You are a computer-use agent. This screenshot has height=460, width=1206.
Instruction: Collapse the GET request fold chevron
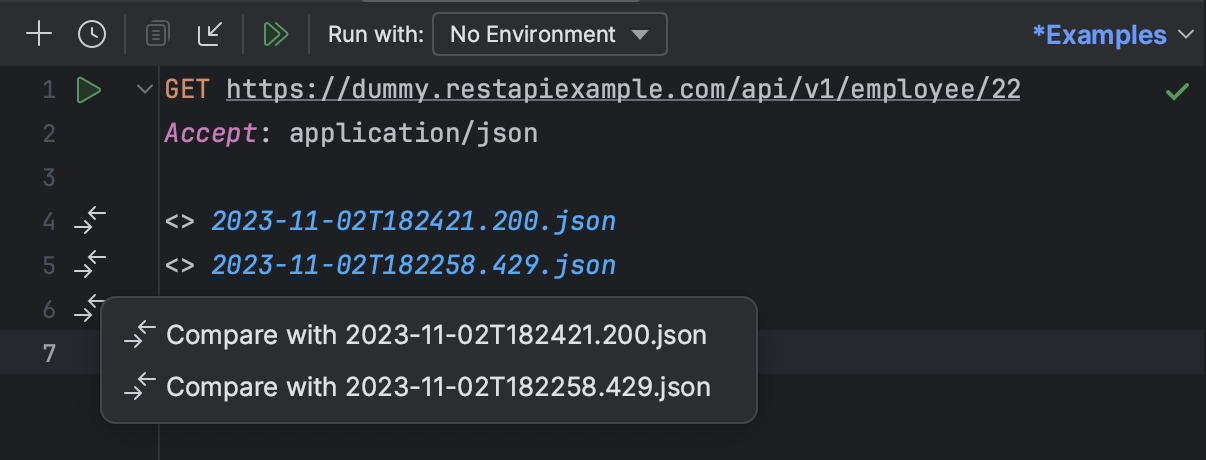(x=143, y=91)
